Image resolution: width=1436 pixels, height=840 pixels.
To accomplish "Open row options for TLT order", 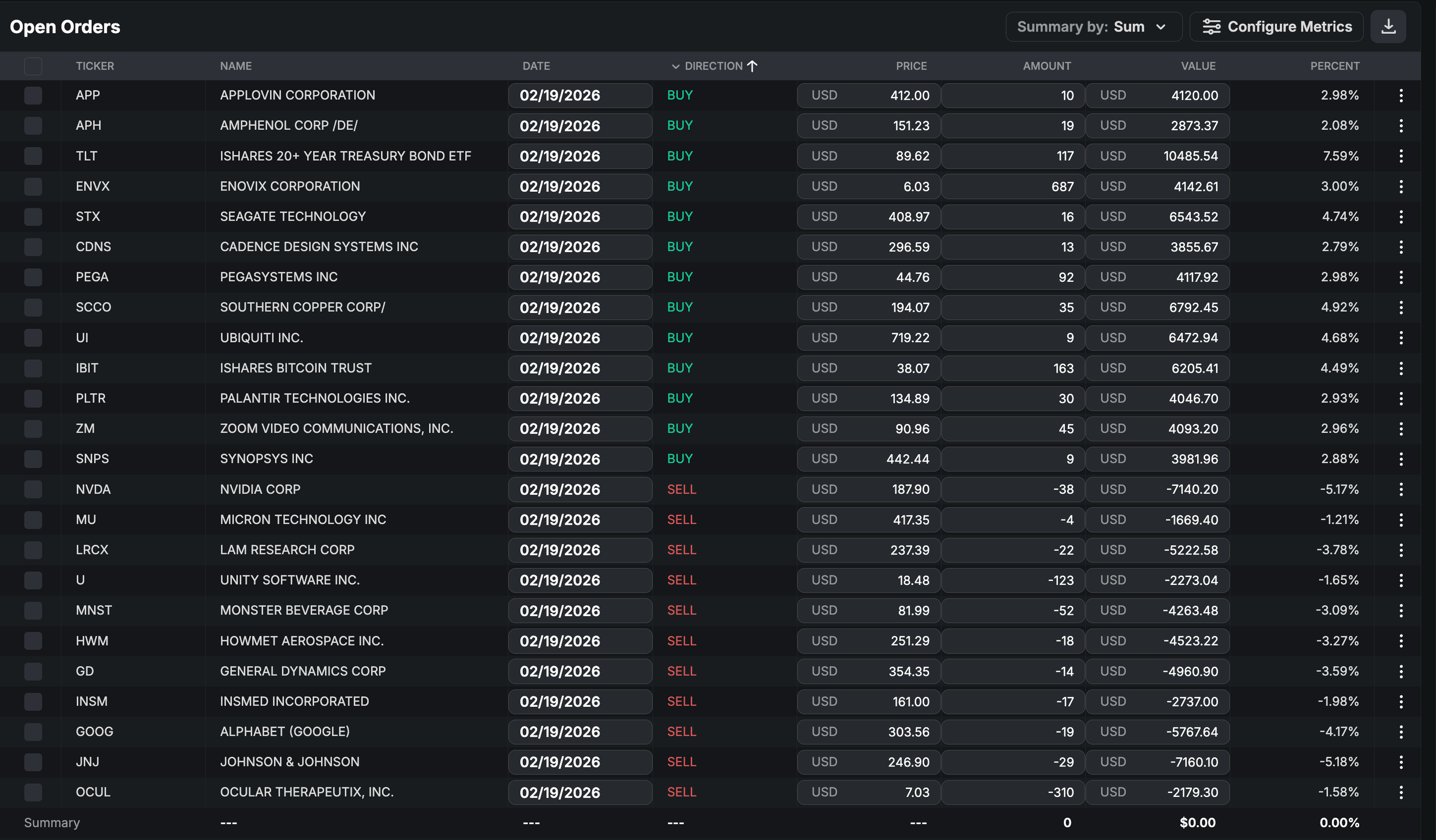I will 1401,156.
